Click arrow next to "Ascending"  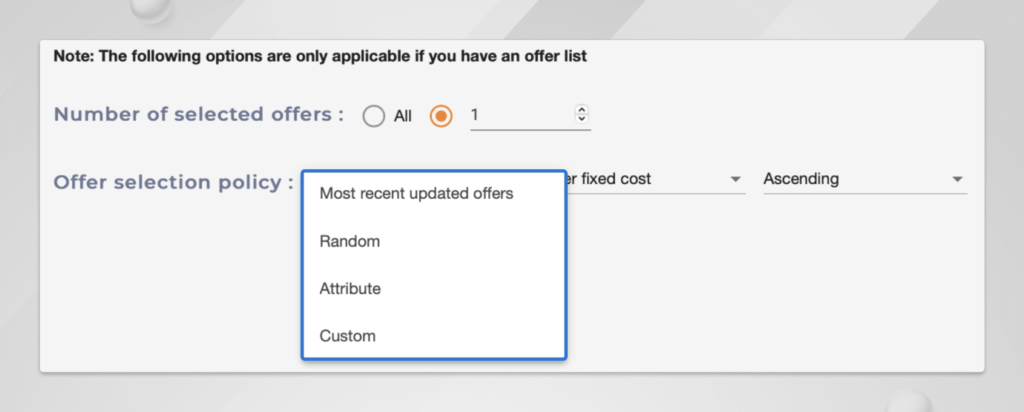point(957,180)
